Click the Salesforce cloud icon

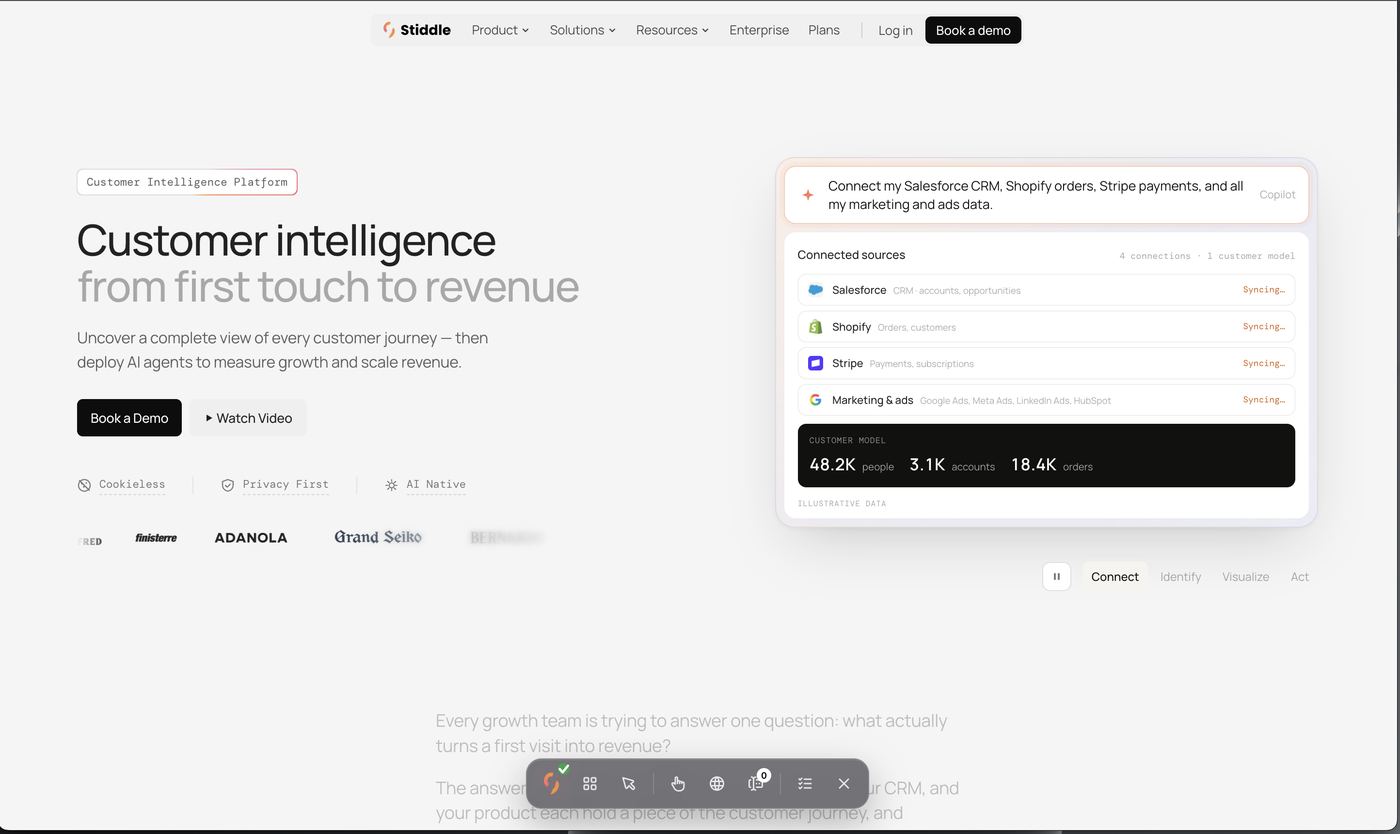(815, 290)
